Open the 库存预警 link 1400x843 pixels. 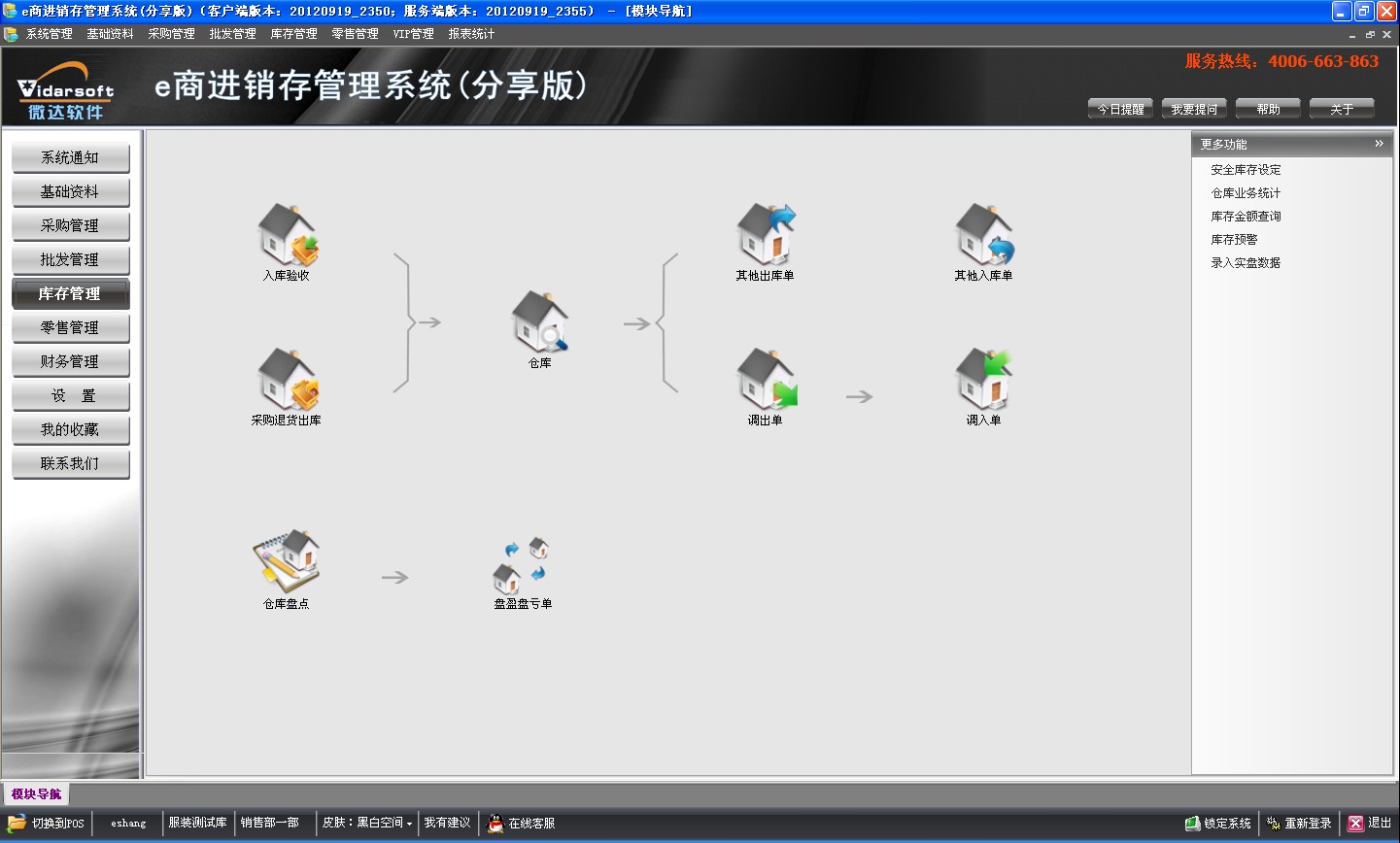coord(1234,240)
